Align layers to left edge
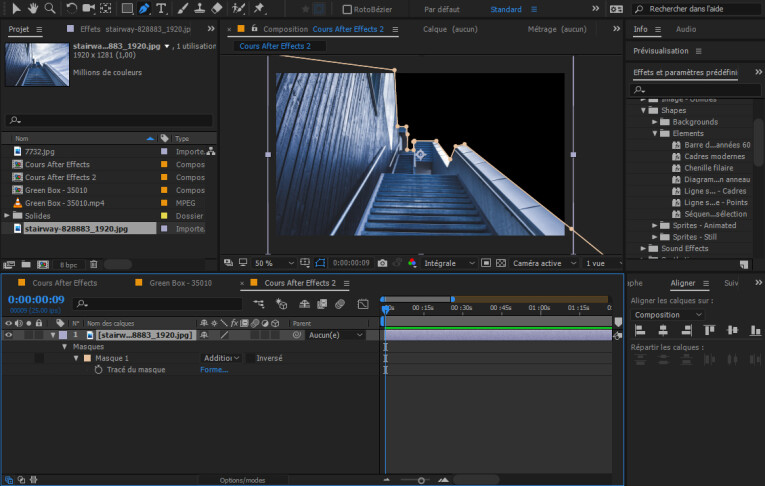 (x=640, y=330)
